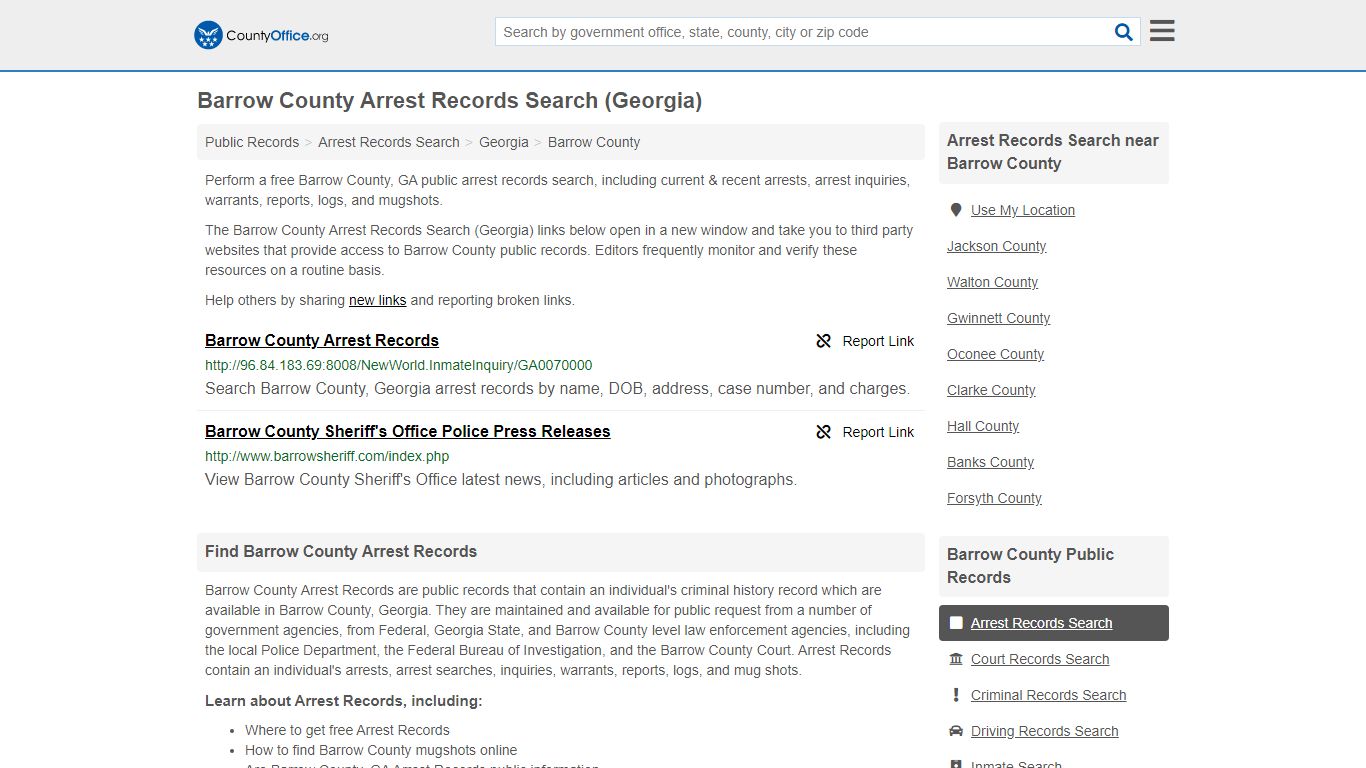Open Clarke County arrest records
This screenshot has width=1366, height=768.
click(x=991, y=390)
